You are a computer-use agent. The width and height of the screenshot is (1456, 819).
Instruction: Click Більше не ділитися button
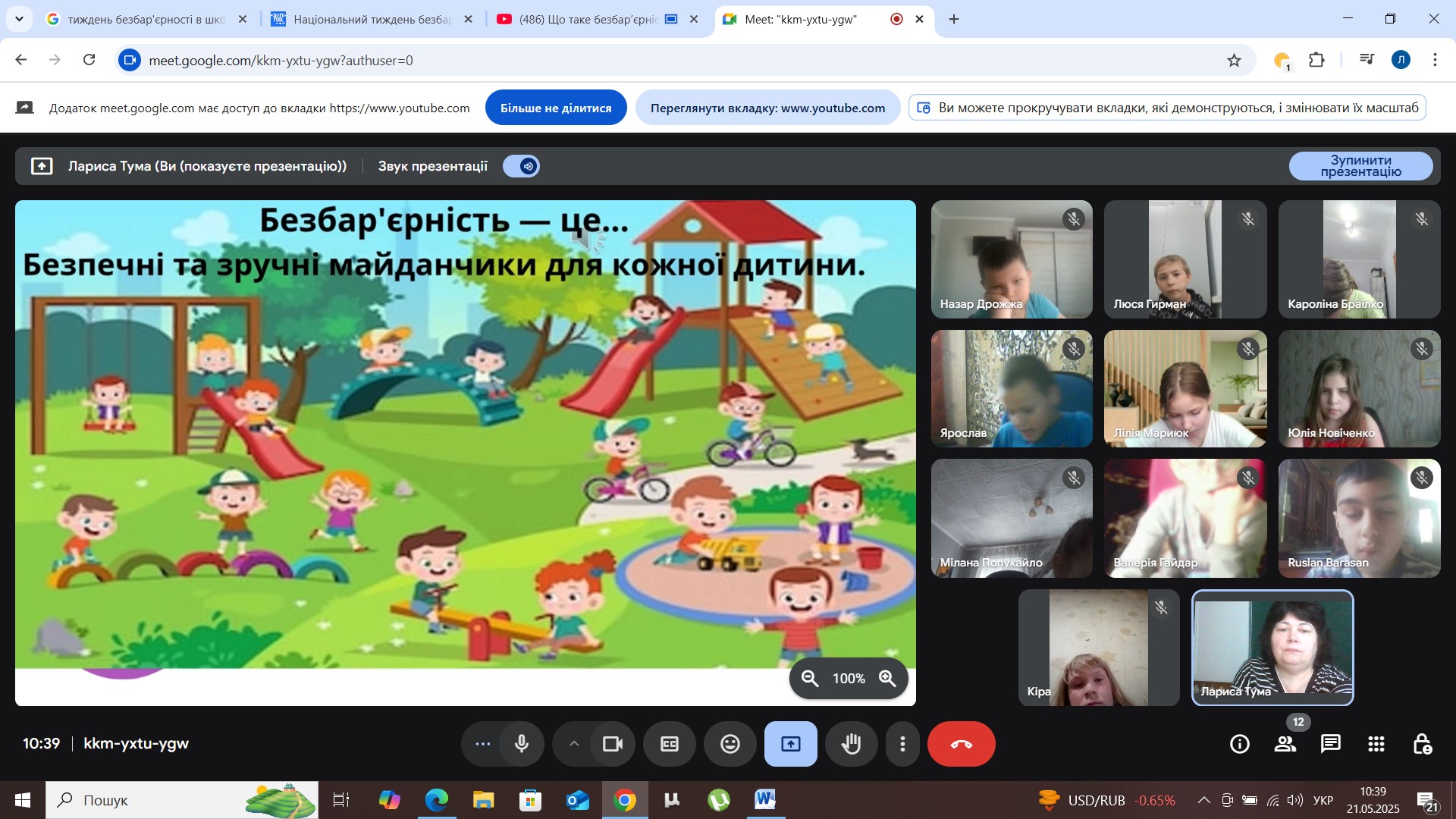[556, 108]
